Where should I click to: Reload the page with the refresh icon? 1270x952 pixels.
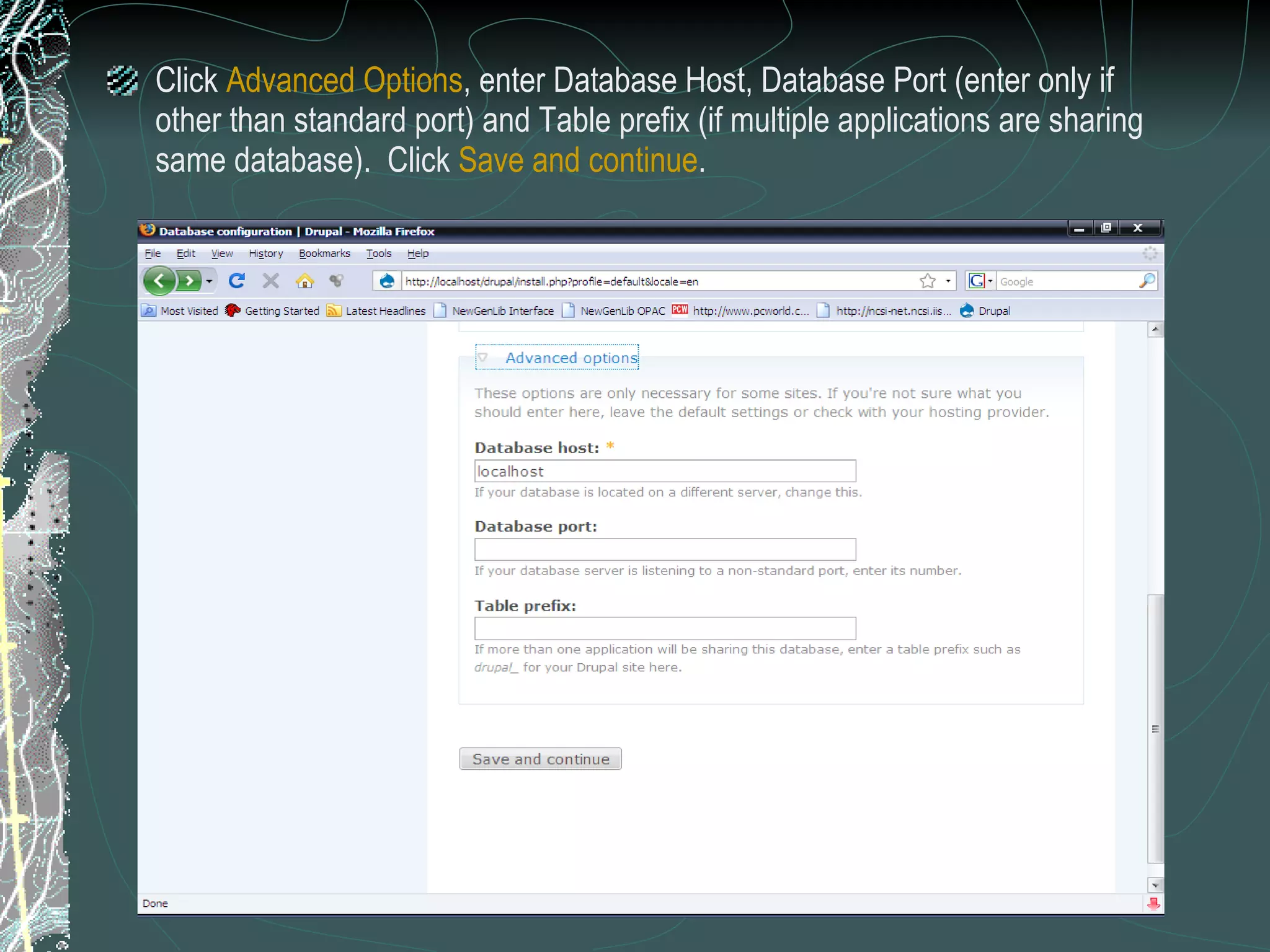(x=237, y=281)
